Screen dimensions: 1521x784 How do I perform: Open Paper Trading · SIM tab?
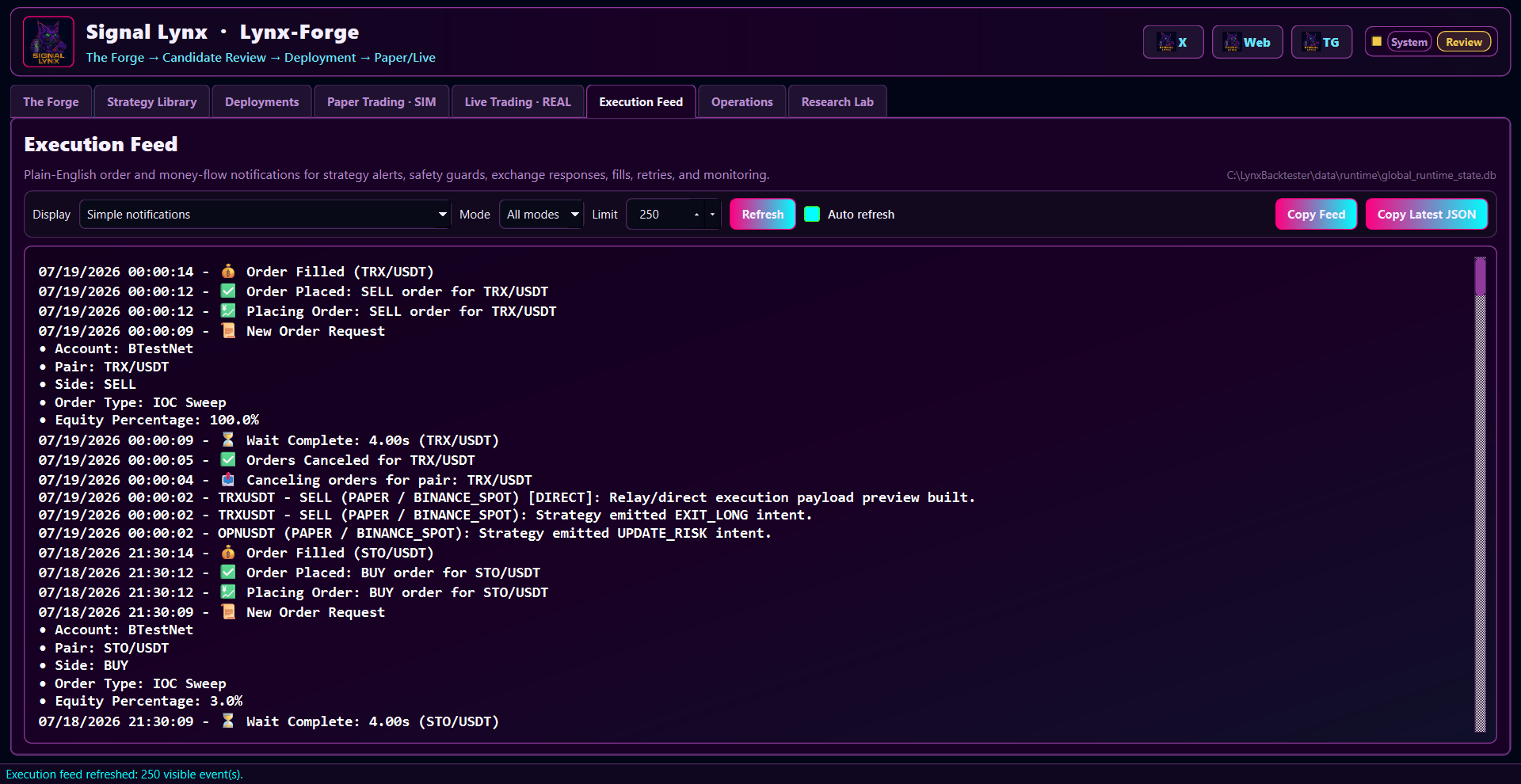point(381,102)
